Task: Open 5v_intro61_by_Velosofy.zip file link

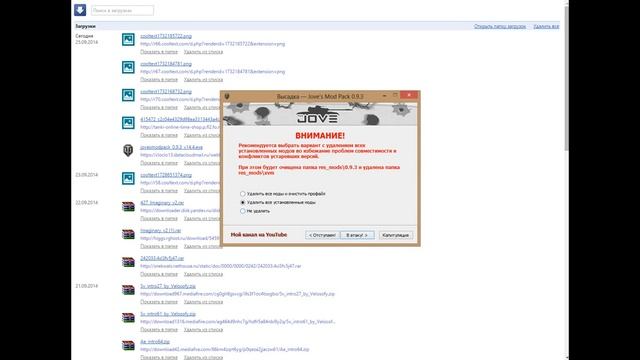Action: pos(168,314)
